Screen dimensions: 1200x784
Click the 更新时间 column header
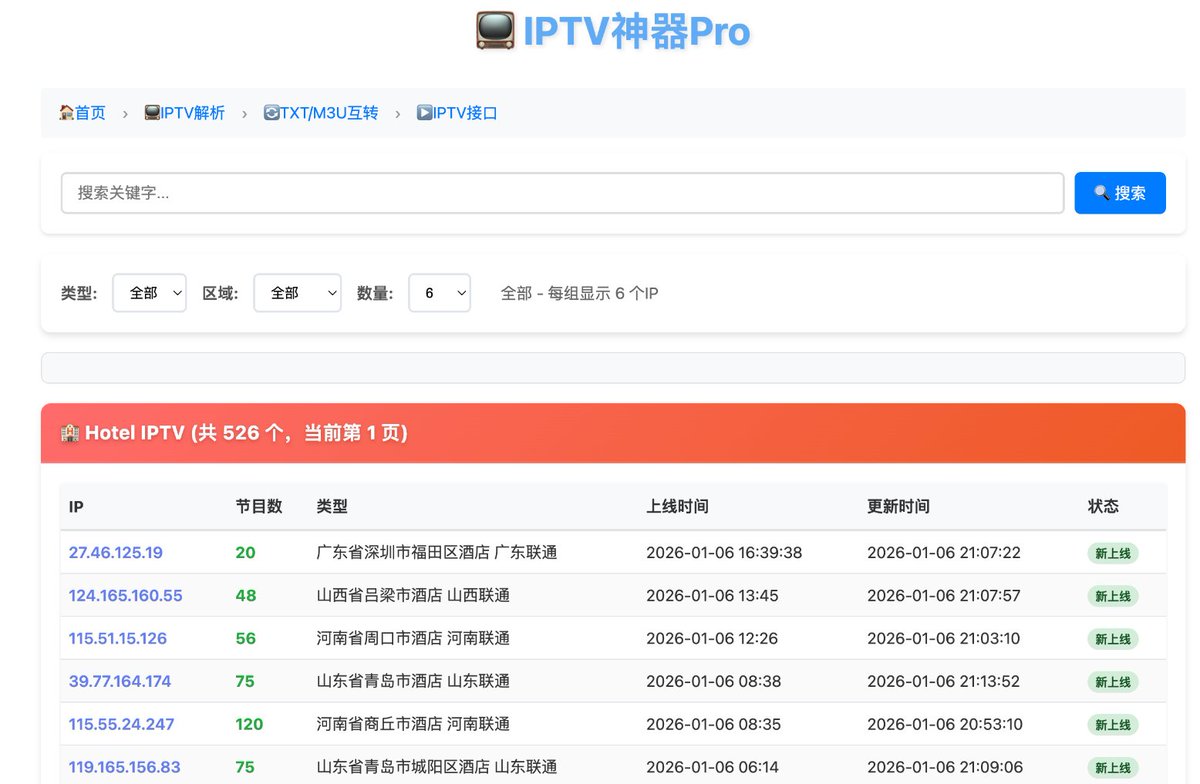click(898, 507)
